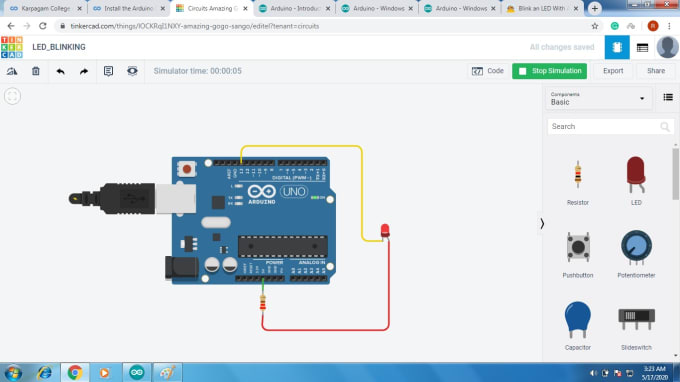Screen dimensions: 680x382
Task: Open the notes tool icon
Action: [x=108, y=71]
